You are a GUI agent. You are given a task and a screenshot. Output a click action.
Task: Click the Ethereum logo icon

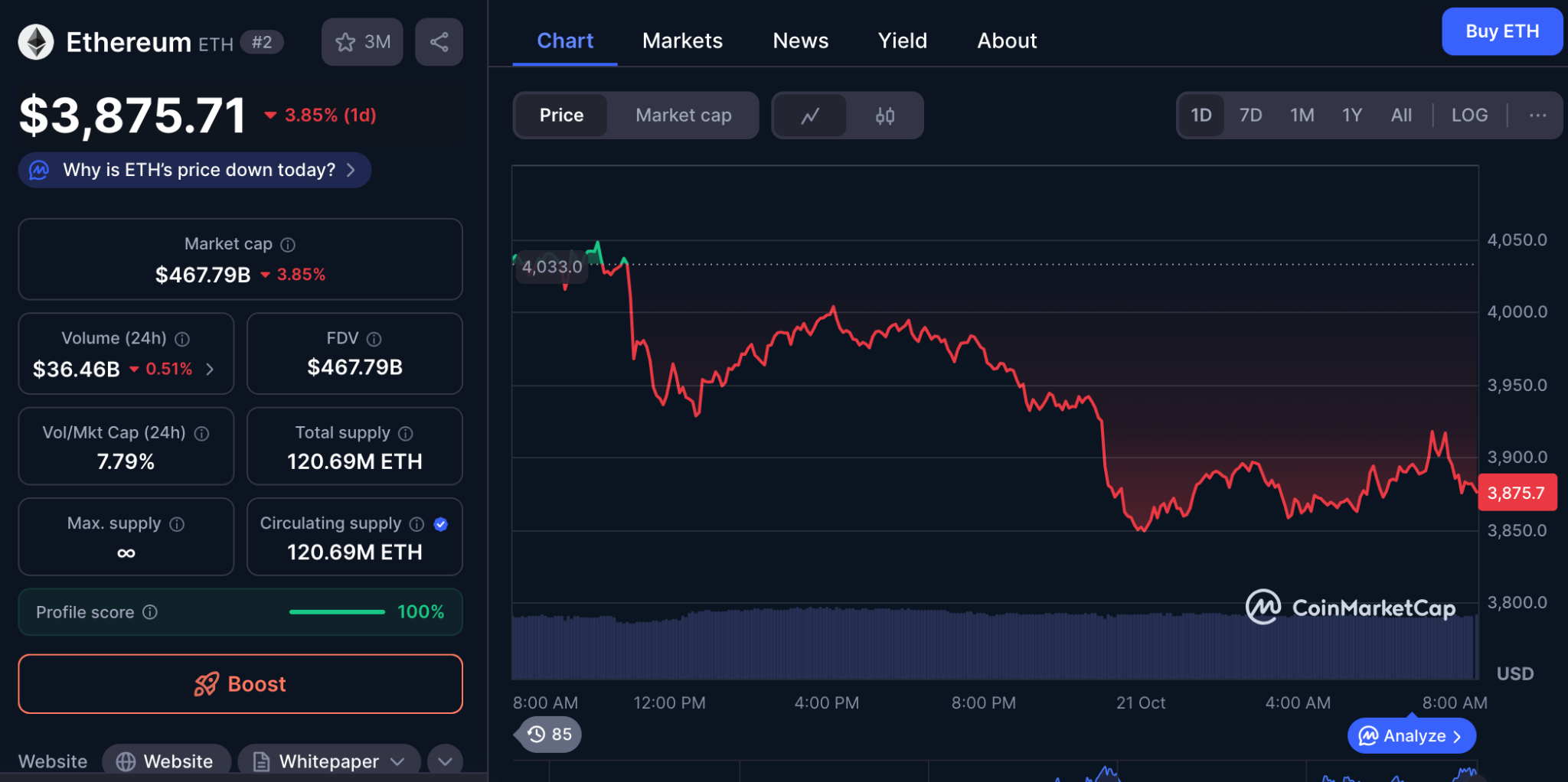pyautogui.click(x=36, y=42)
